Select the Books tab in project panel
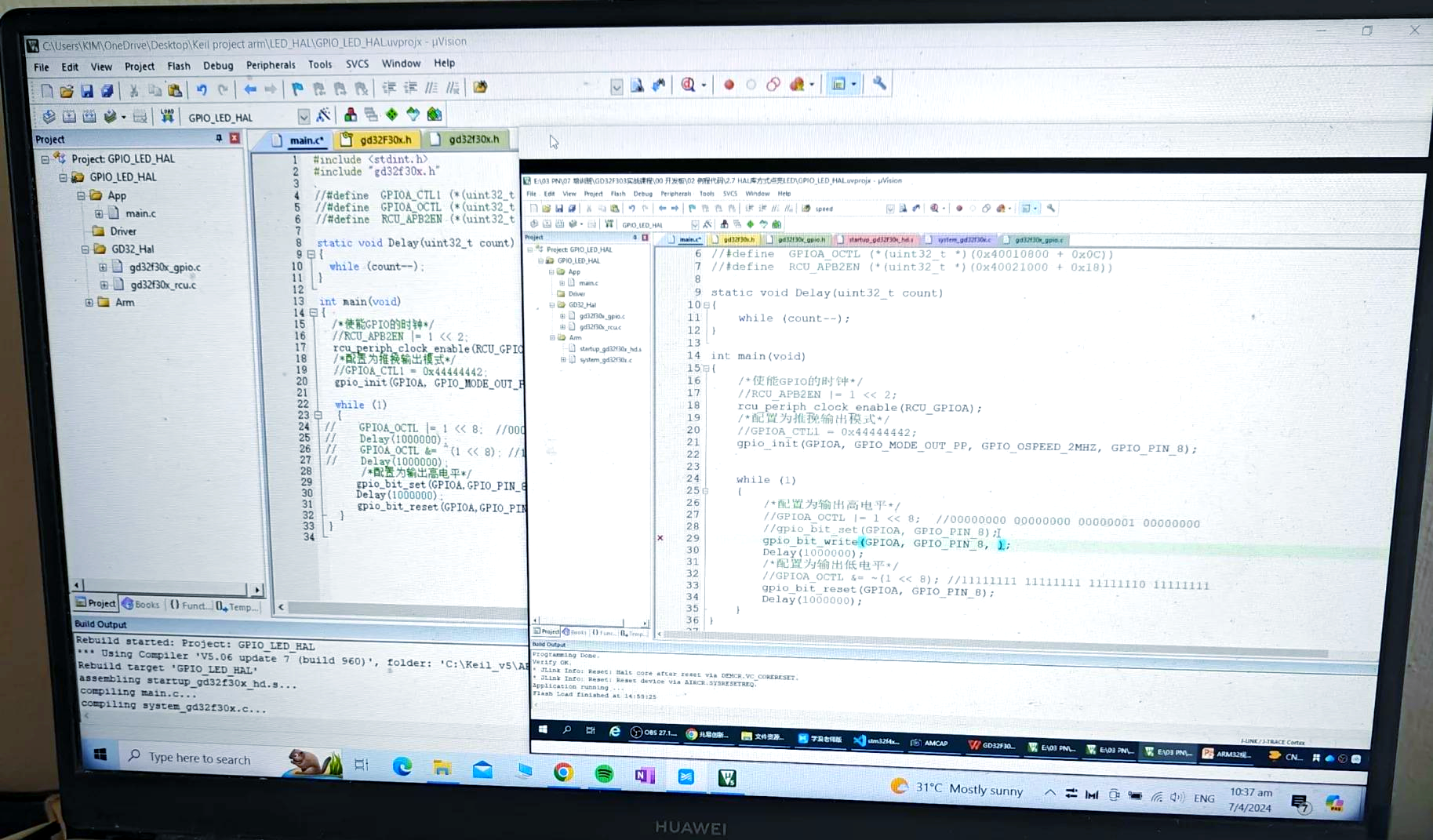Viewport: 1433px width, 840px height. coord(140,605)
